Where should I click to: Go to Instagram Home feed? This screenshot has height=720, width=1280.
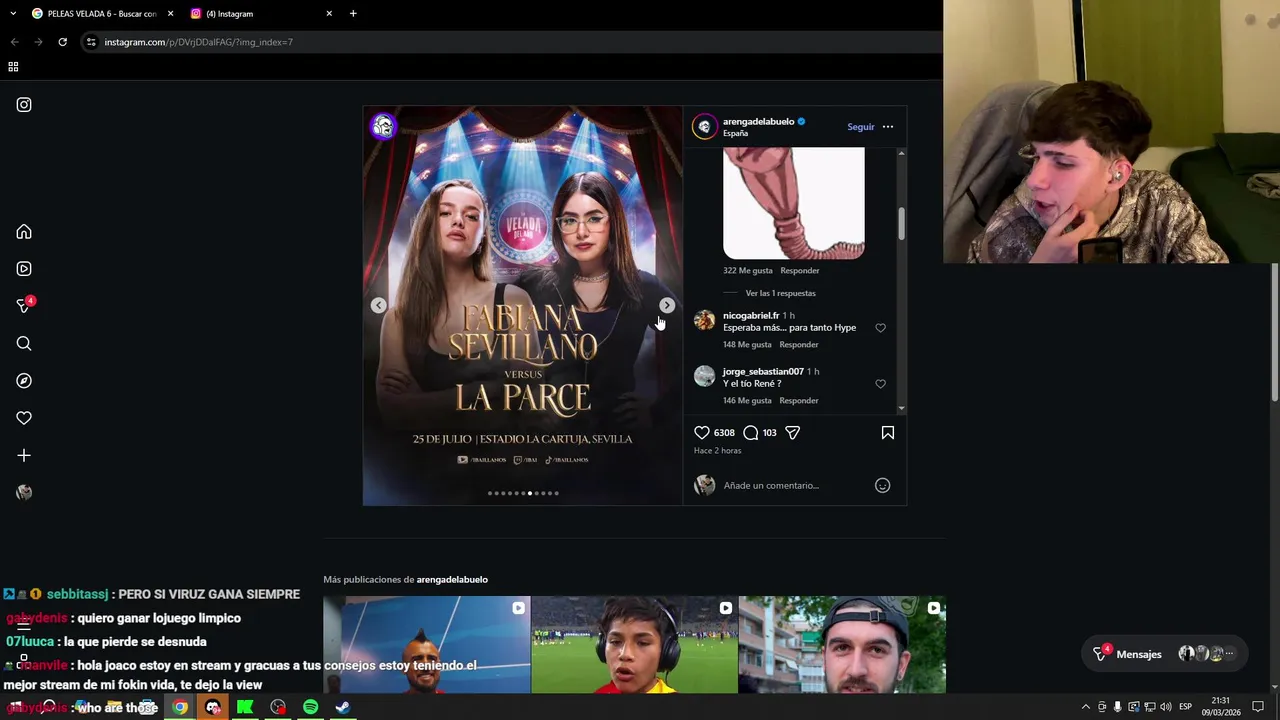(24, 232)
